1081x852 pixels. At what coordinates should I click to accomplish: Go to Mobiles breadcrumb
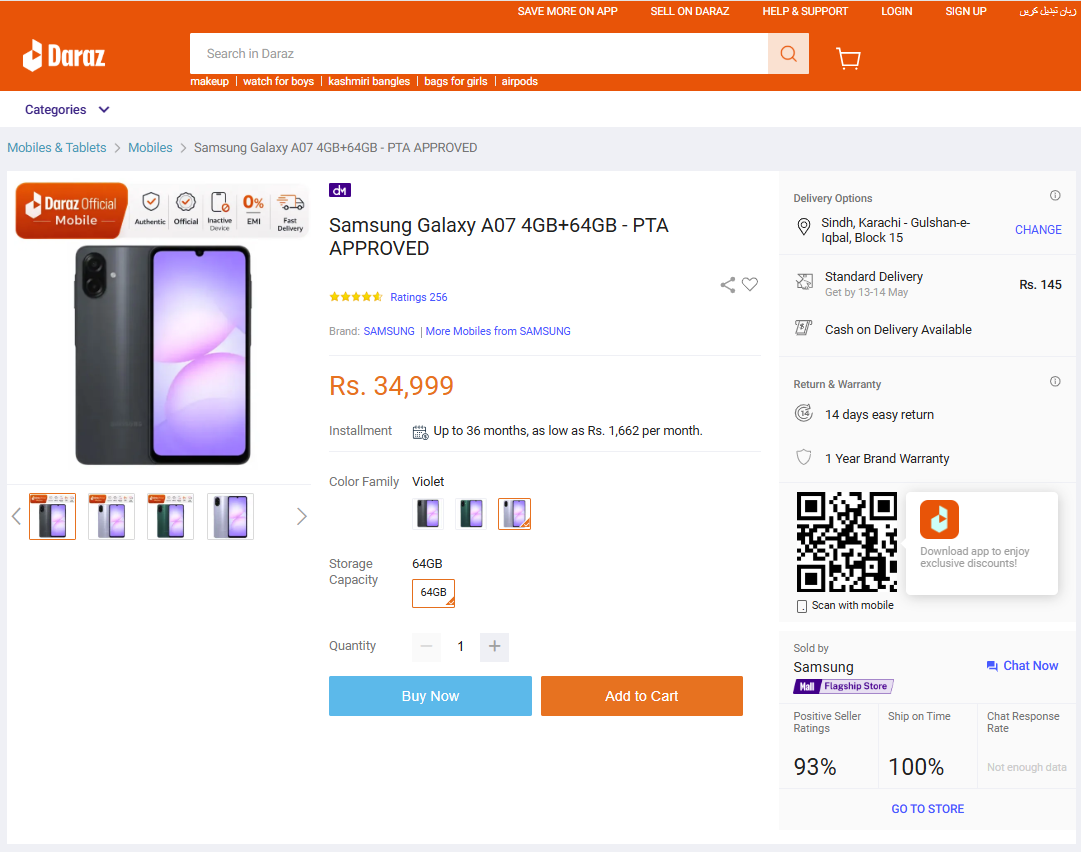click(150, 148)
